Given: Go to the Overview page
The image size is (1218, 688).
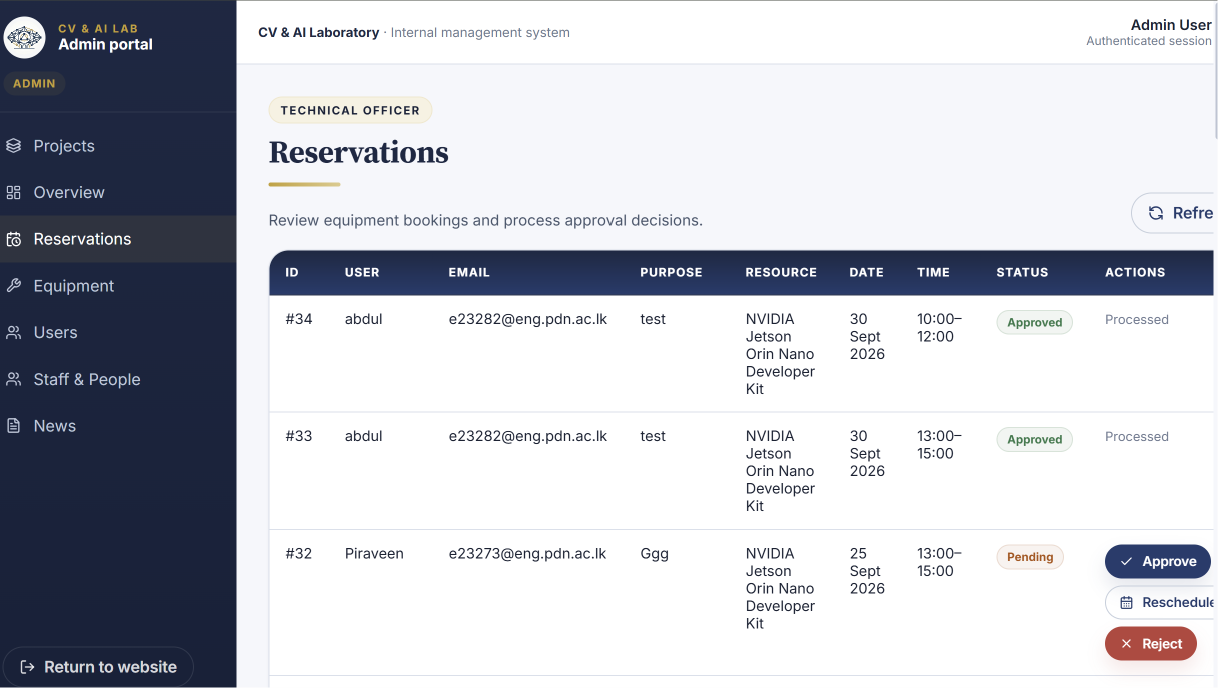Looking at the screenshot, I should coord(118,192).
